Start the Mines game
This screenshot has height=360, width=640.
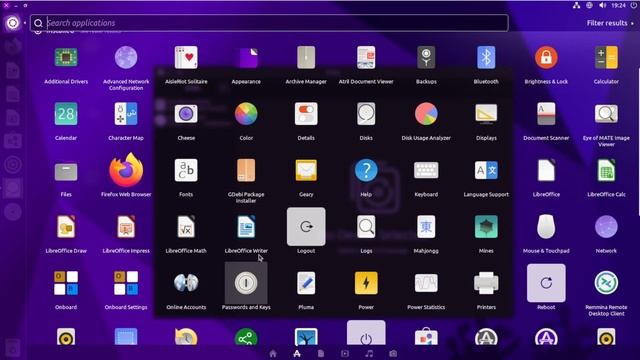pos(486,227)
